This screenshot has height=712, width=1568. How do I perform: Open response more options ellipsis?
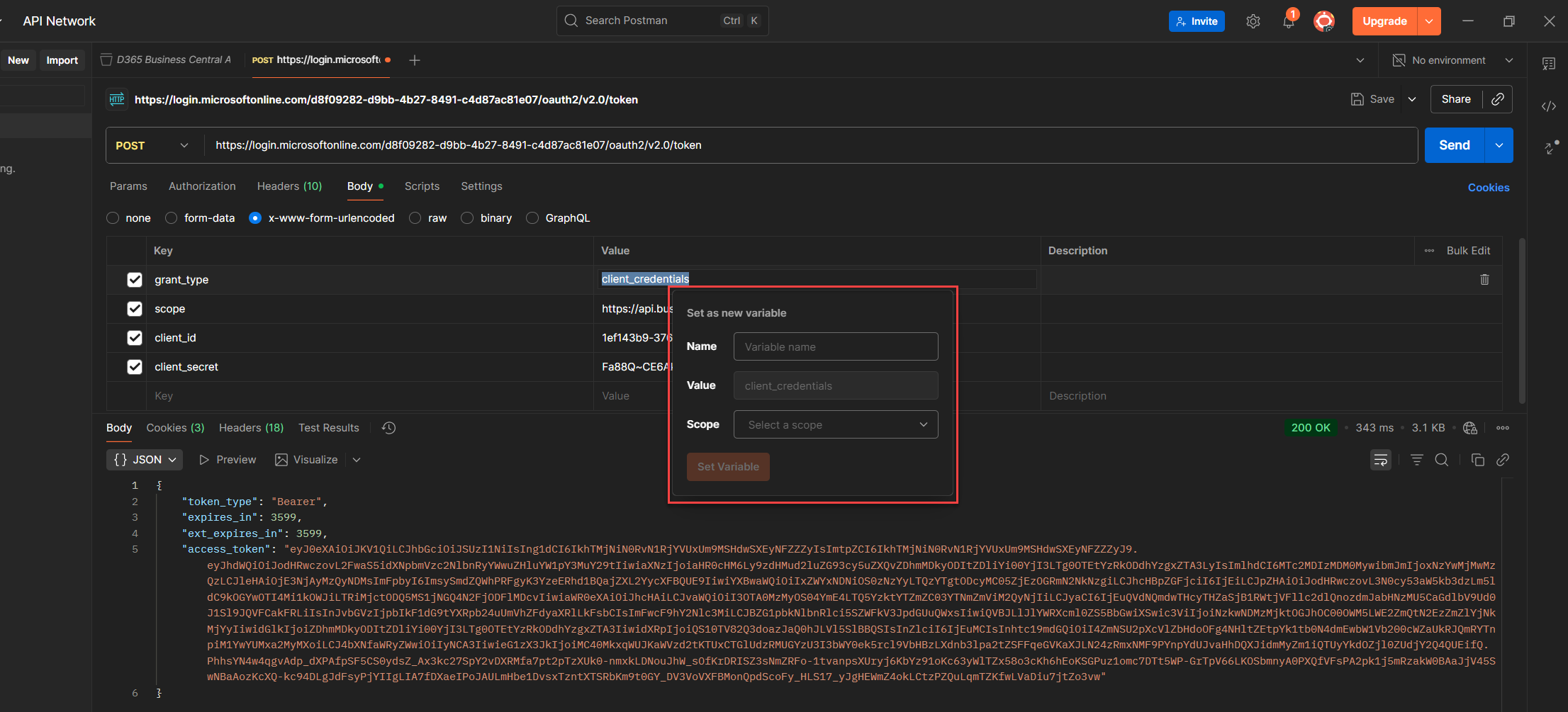(1503, 428)
